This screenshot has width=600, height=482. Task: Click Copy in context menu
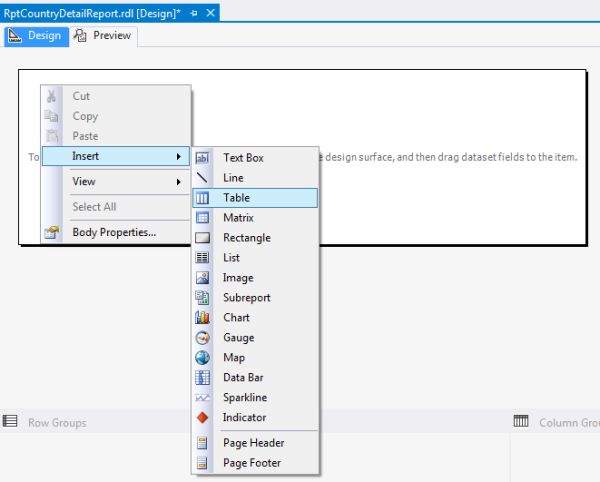(x=116, y=116)
